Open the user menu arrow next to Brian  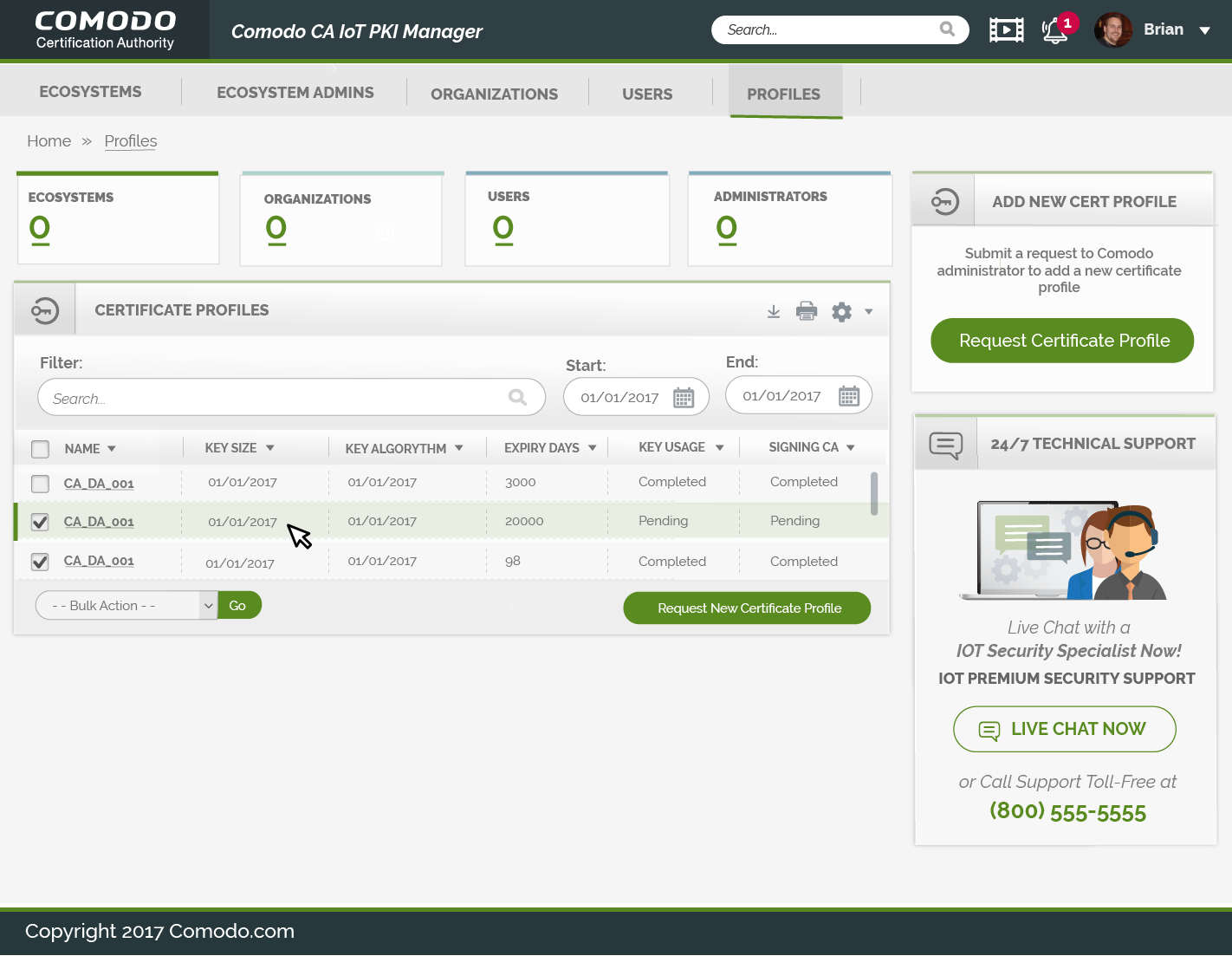coord(1204,30)
